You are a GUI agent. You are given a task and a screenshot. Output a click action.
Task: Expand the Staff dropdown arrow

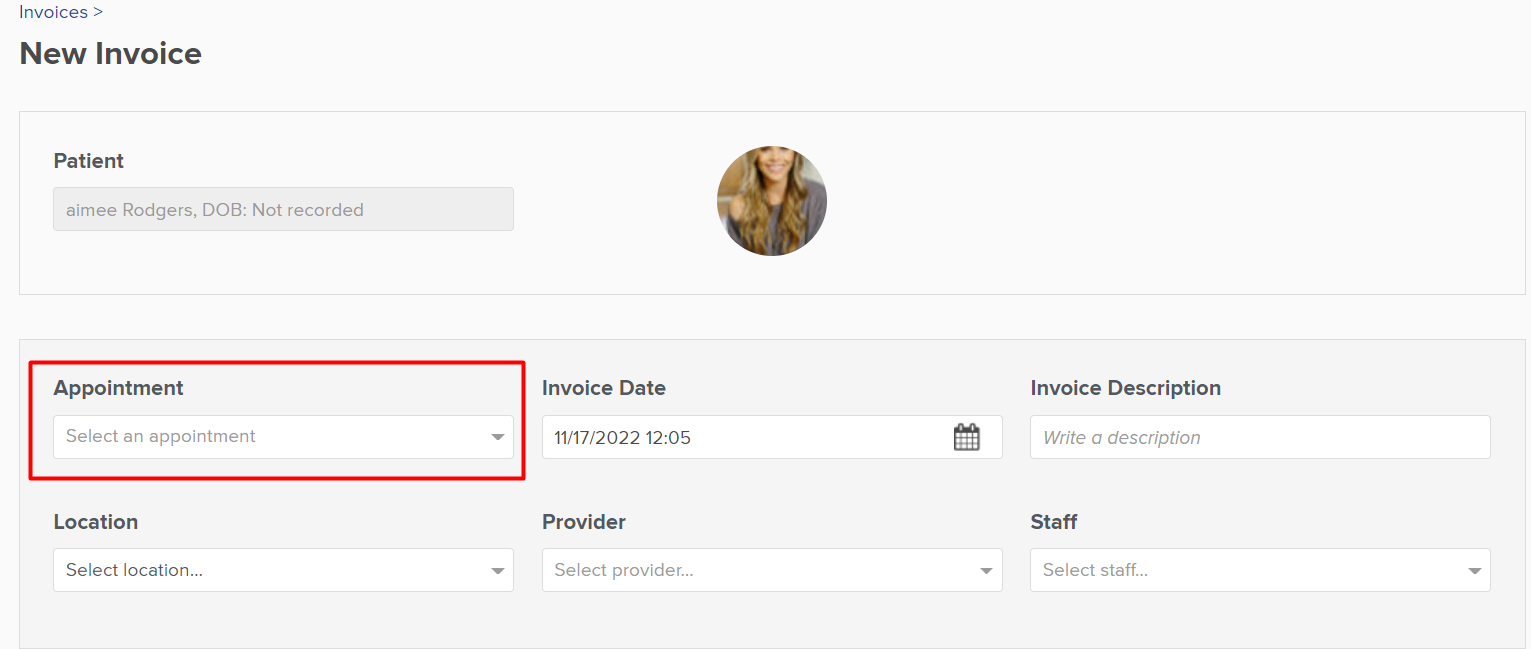point(1474,571)
